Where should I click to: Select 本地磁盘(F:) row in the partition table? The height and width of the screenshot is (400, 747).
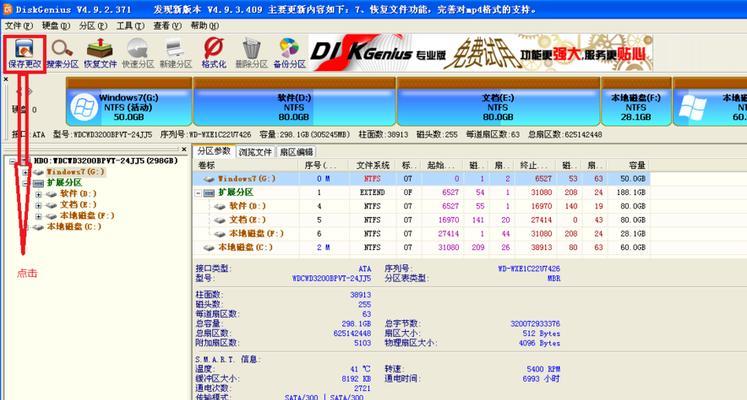click(x=422, y=234)
